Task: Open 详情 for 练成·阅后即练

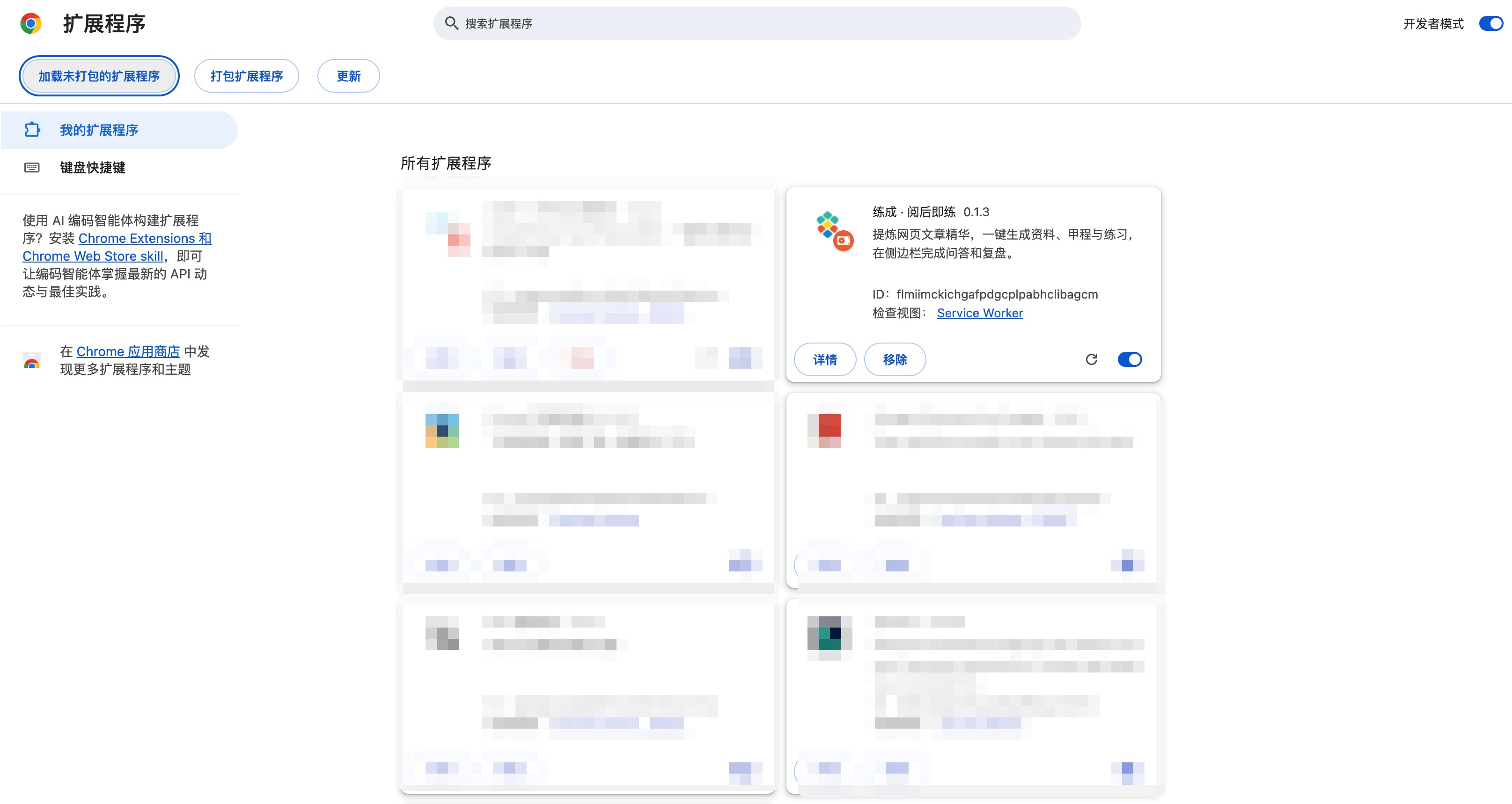Action: point(825,359)
